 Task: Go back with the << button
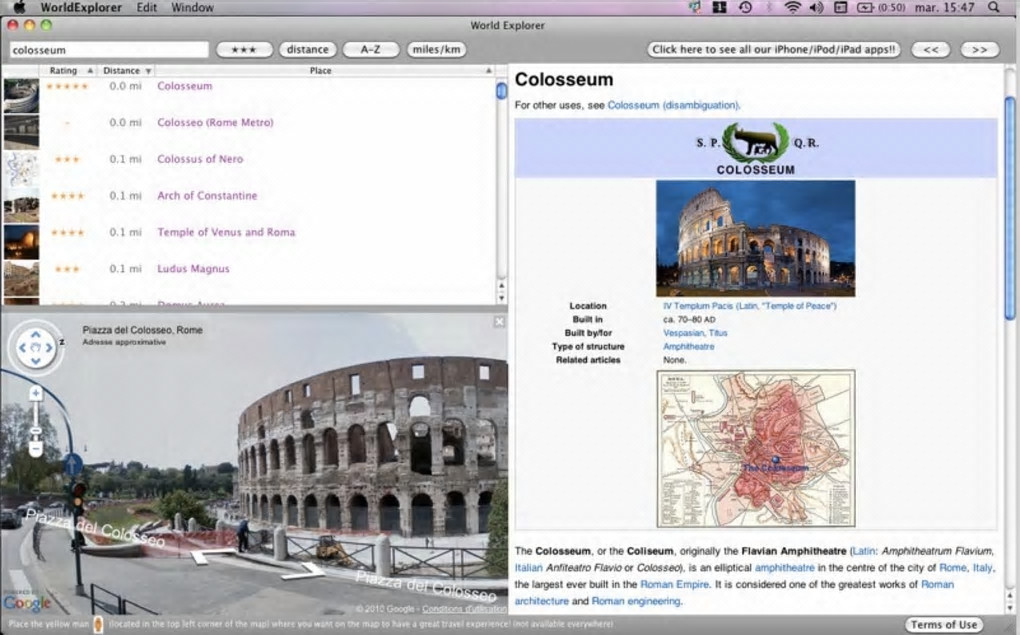point(931,49)
